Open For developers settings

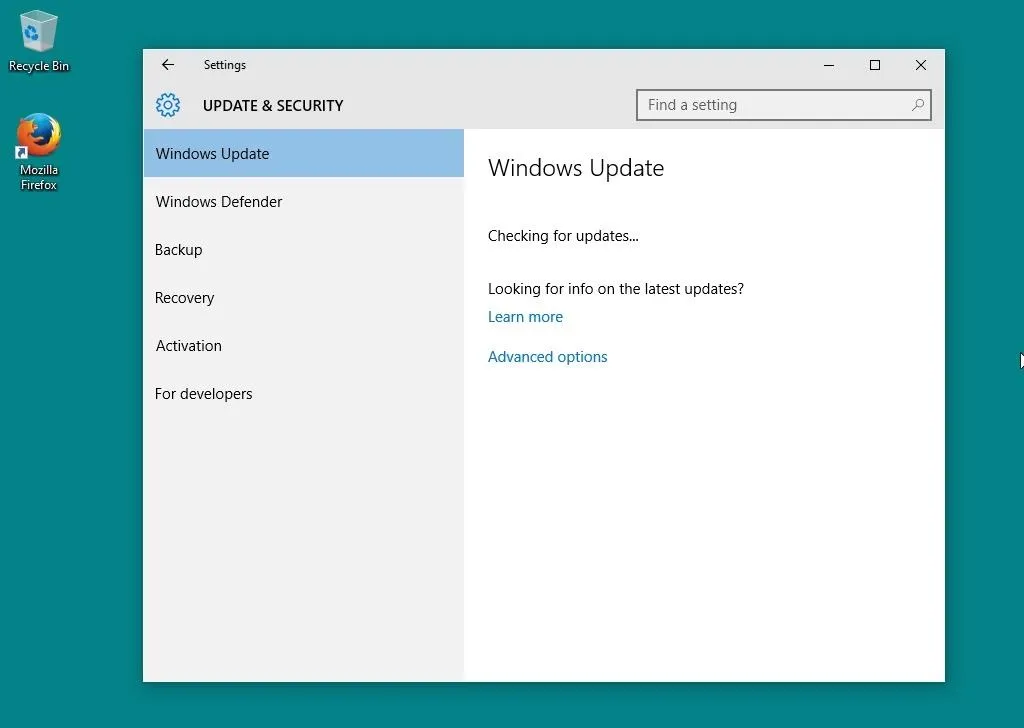[x=304, y=394]
